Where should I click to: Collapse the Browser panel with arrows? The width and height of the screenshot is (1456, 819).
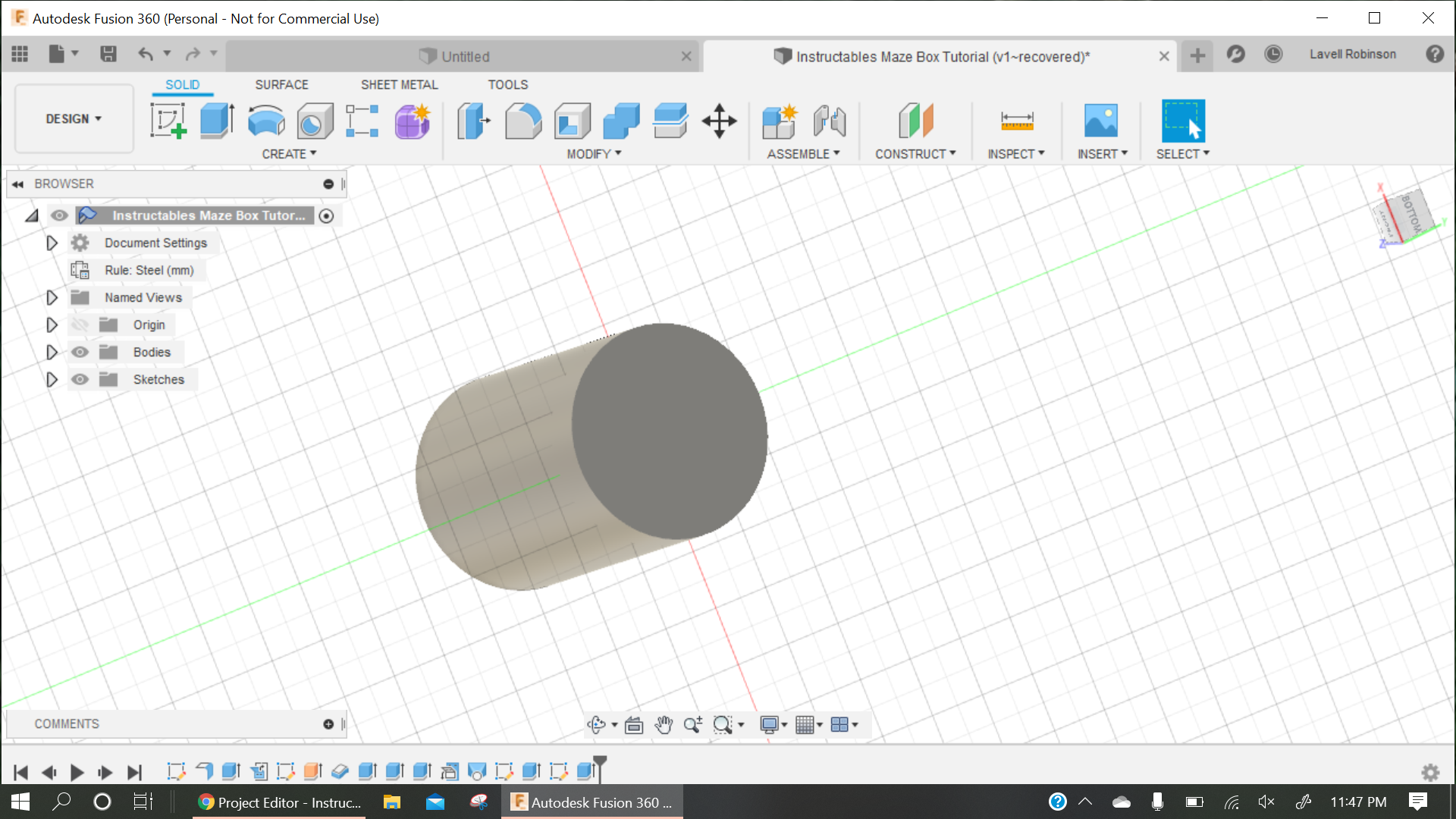[17, 184]
